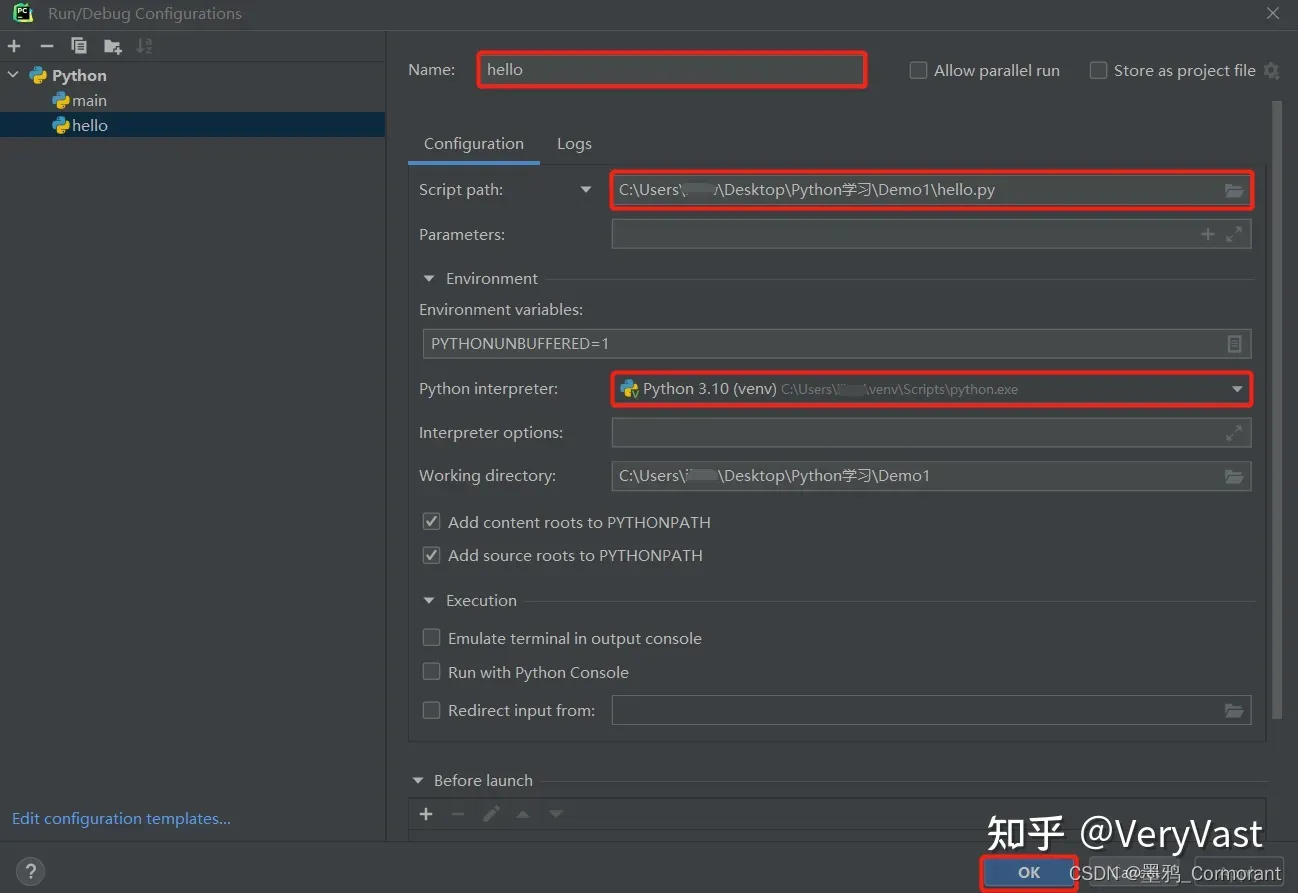The width and height of the screenshot is (1298, 893).
Task: Click the configuration panel vertical scrollbar
Action: (x=1276, y=410)
